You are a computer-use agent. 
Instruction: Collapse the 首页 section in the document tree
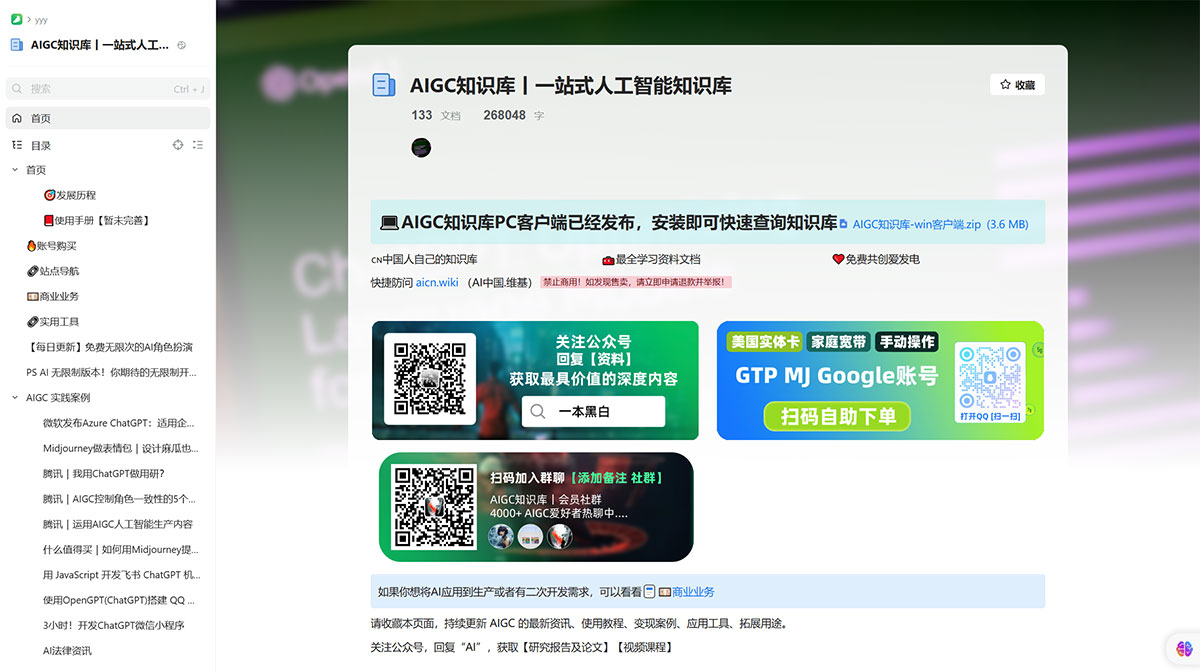pos(15,170)
